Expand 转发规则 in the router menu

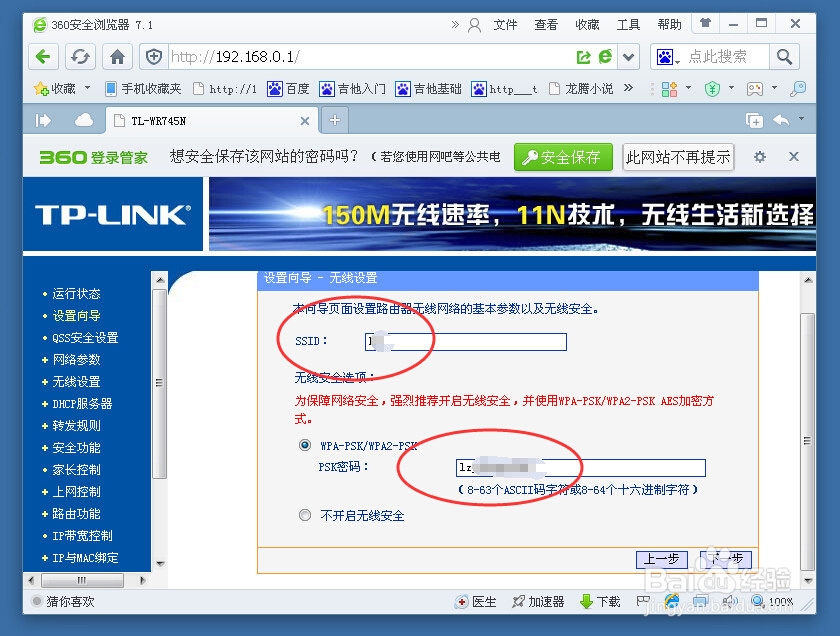(76, 425)
